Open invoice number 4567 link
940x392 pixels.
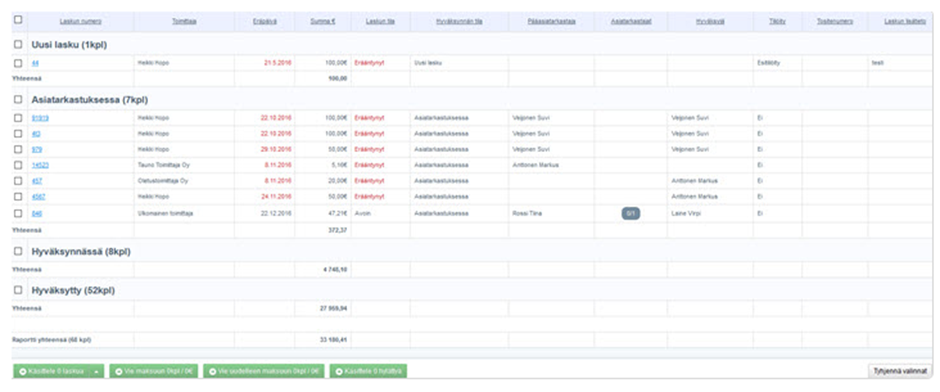point(38,197)
